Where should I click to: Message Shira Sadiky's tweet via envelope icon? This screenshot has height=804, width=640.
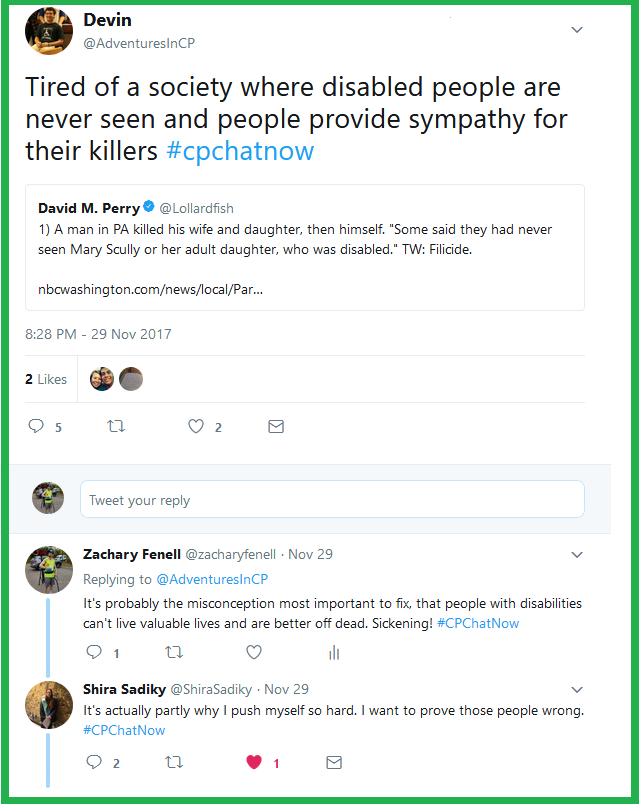click(334, 762)
